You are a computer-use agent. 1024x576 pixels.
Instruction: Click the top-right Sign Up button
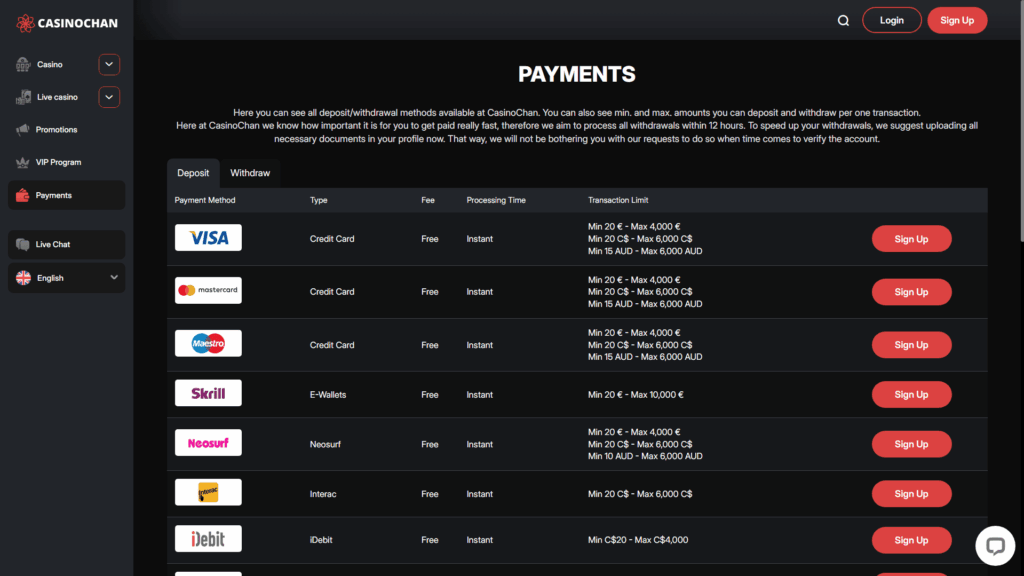tap(957, 19)
